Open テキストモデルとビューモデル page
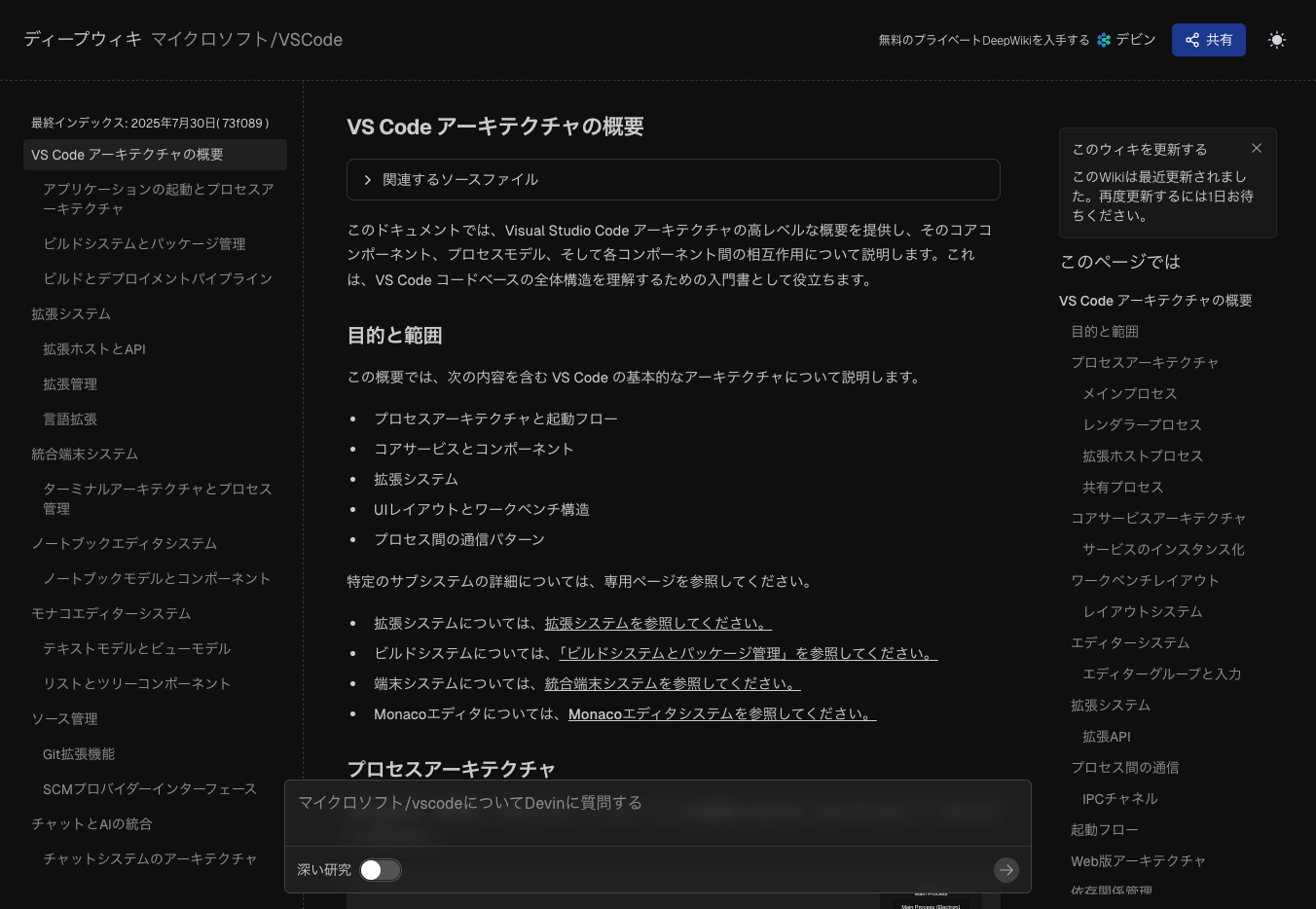Viewport: 1316px width, 909px height. 137,648
